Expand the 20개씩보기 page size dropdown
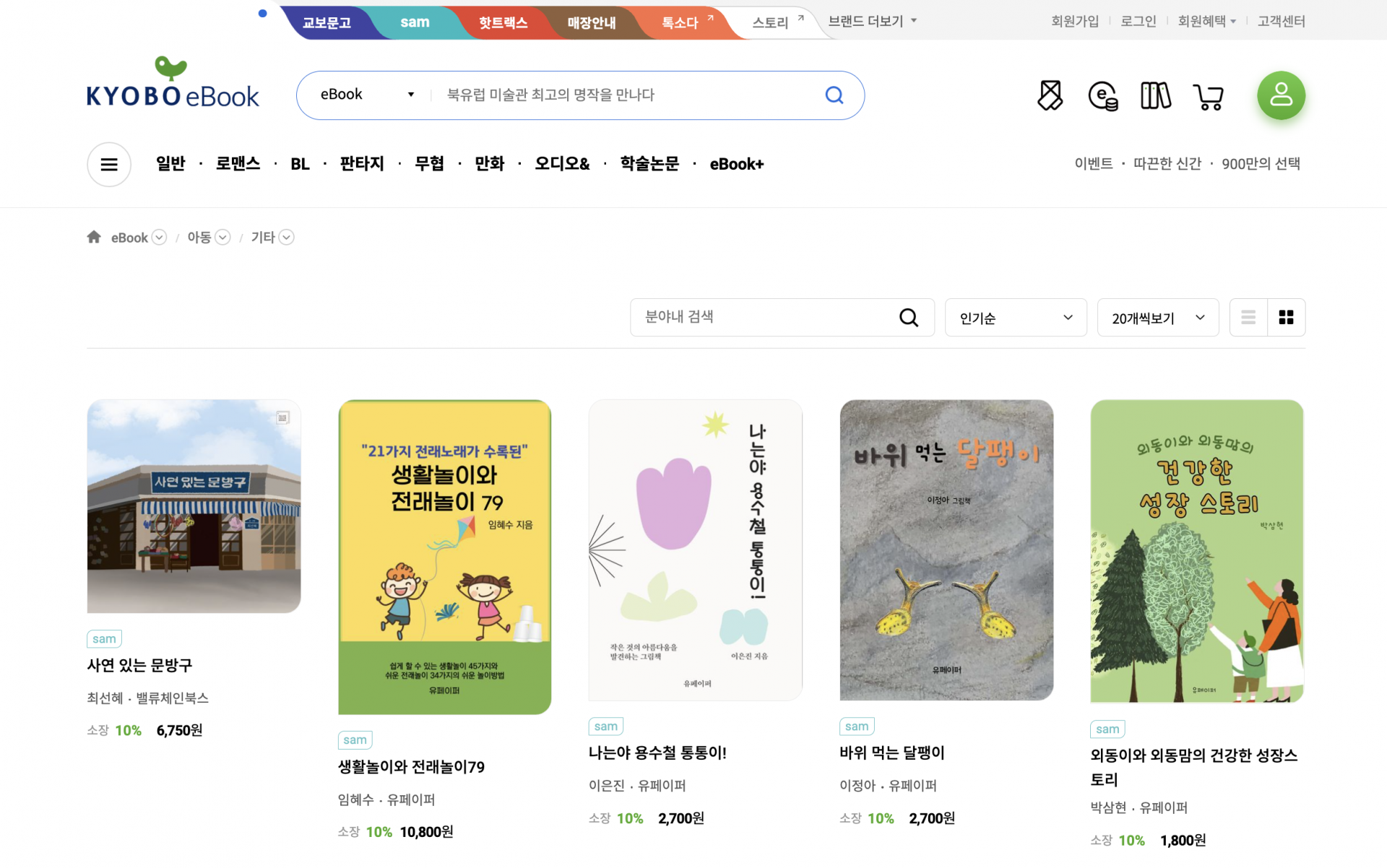1387x868 pixels. (x=1157, y=318)
